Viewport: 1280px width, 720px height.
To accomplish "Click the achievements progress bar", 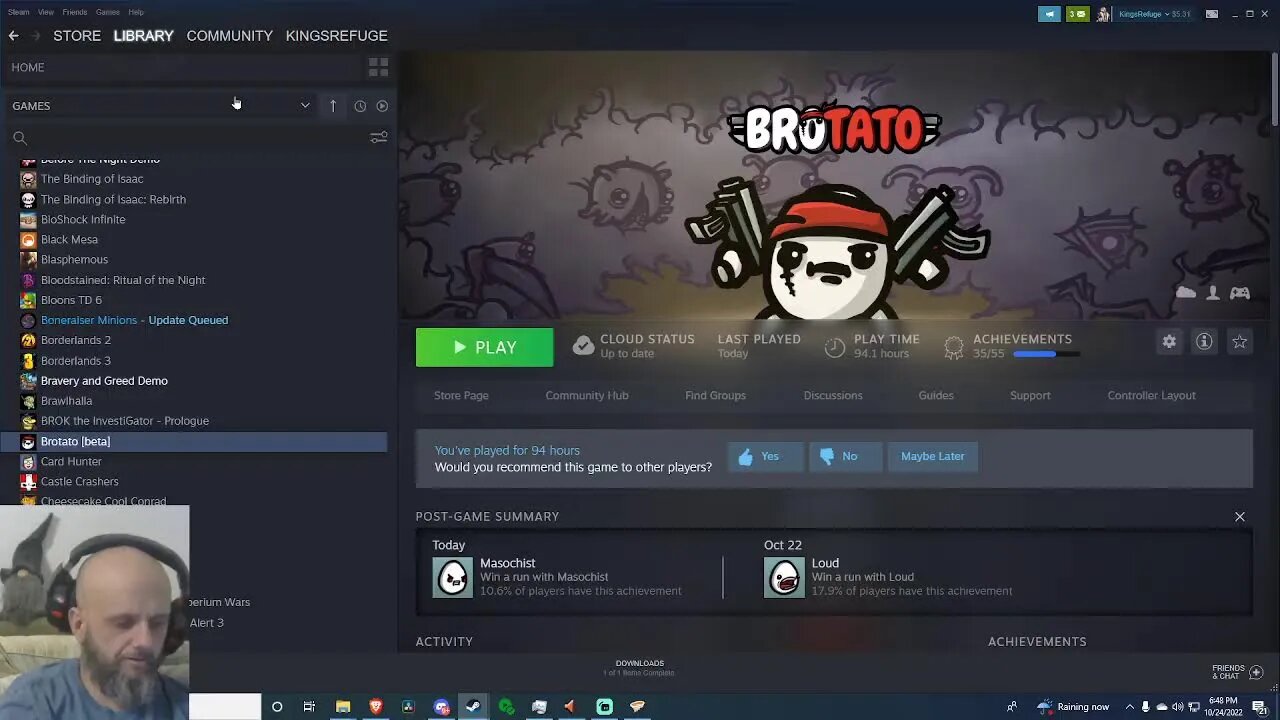I will [1046, 354].
